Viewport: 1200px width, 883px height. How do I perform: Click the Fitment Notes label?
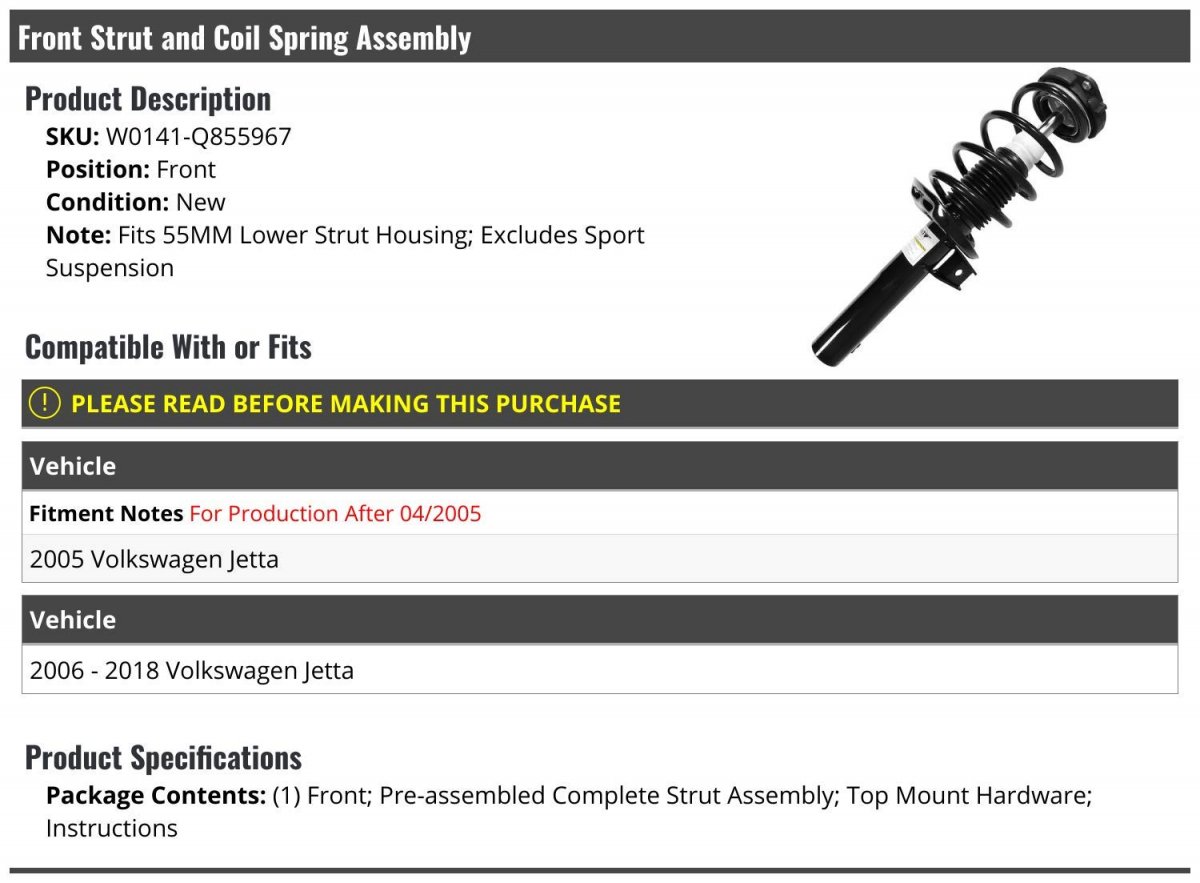tap(106, 514)
